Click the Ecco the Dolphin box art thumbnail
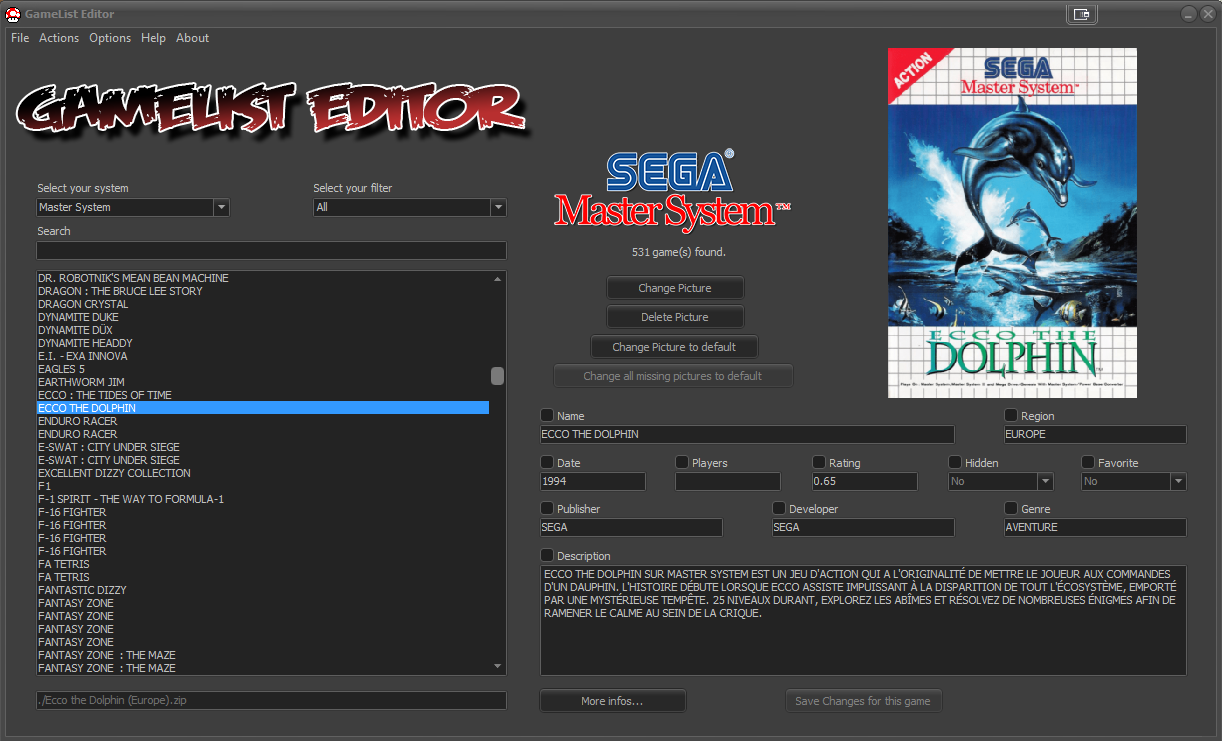The image size is (1222, 741). pyautogui.click(x=1012, y=222)
